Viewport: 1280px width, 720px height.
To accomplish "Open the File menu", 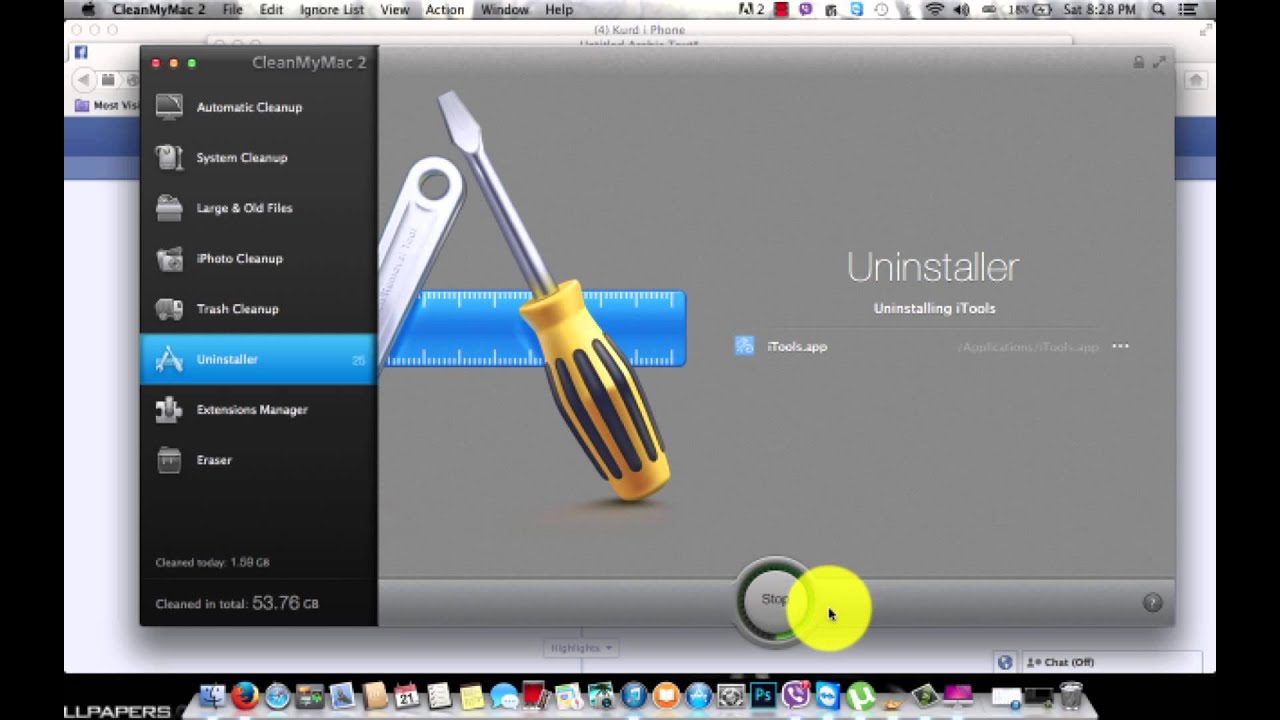I will click(x=233, y=10).
